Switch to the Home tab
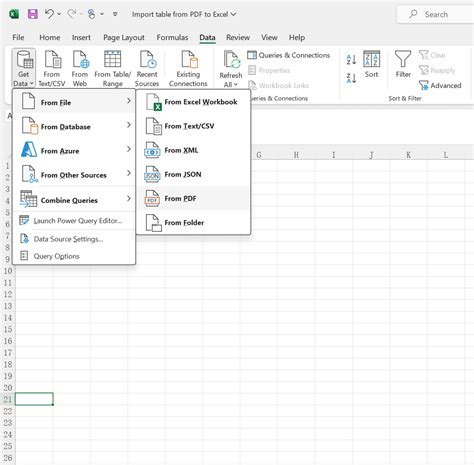Screen dimensions: 474x465 (x=50, y=37)
